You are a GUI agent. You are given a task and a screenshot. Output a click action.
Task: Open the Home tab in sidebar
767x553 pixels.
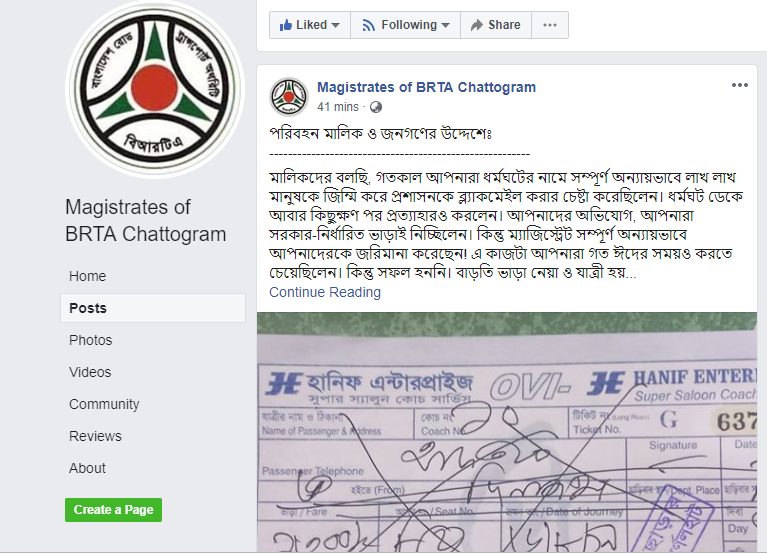88,276
